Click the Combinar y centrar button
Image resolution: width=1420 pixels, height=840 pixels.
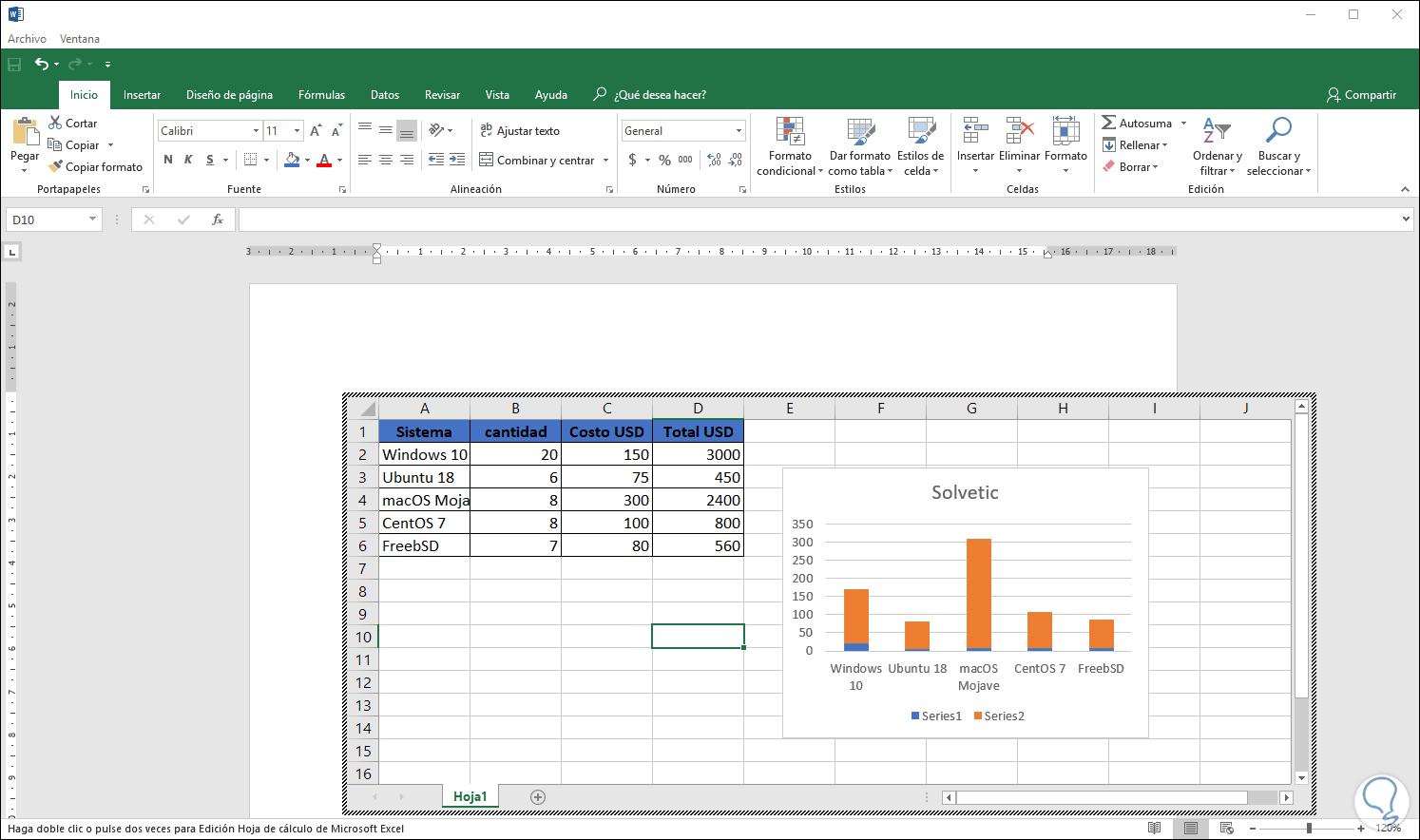coord(537,161)
